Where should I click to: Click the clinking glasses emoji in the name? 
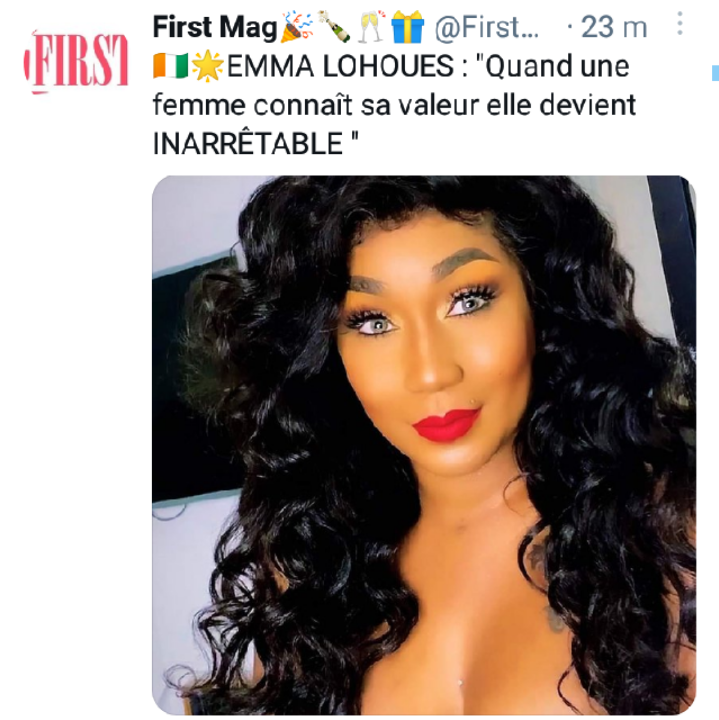tap(371, 27)
